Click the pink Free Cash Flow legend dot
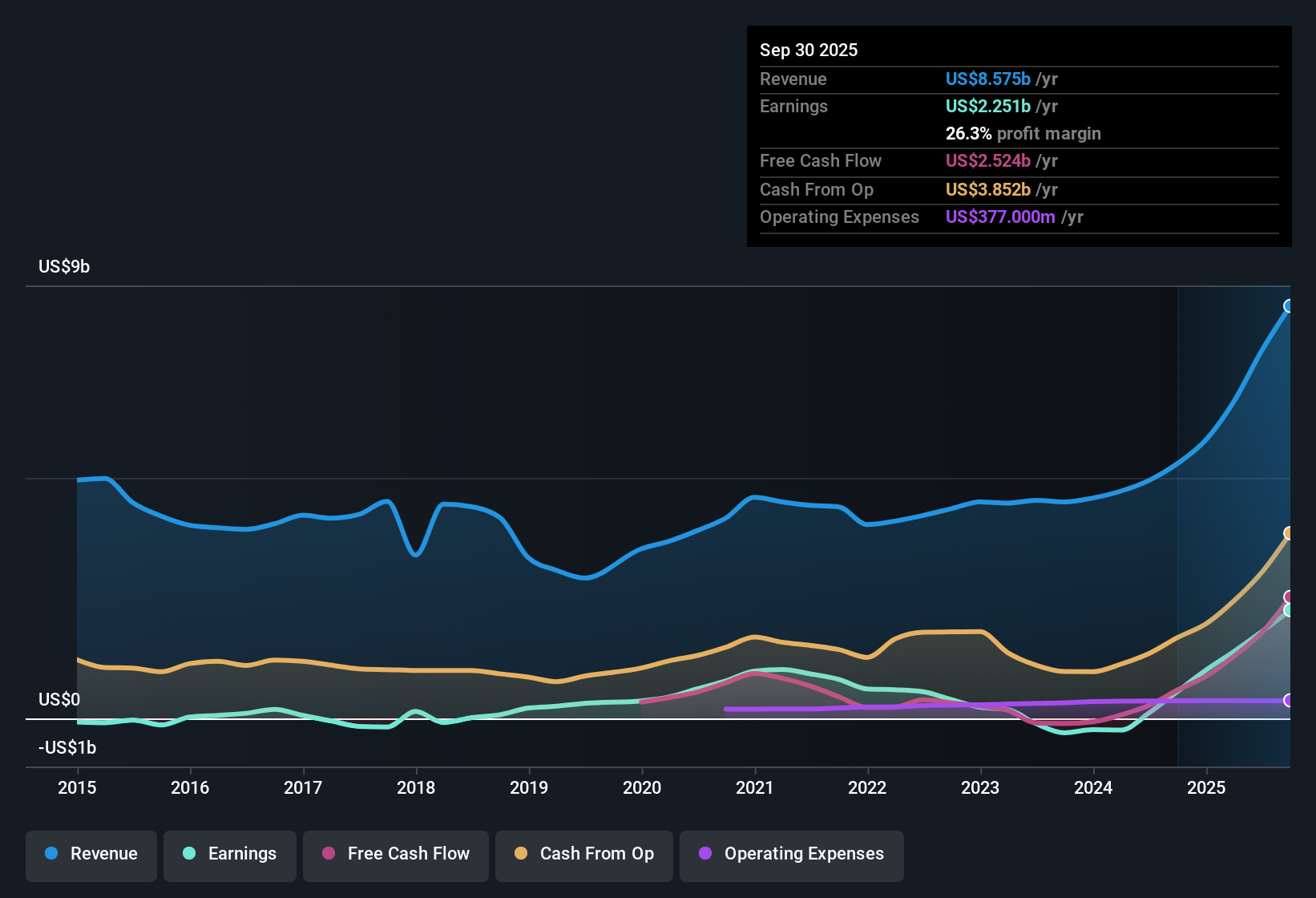The height and width of the screenshot is (898, 1316). pyautogui.click(x=327, y=854)
